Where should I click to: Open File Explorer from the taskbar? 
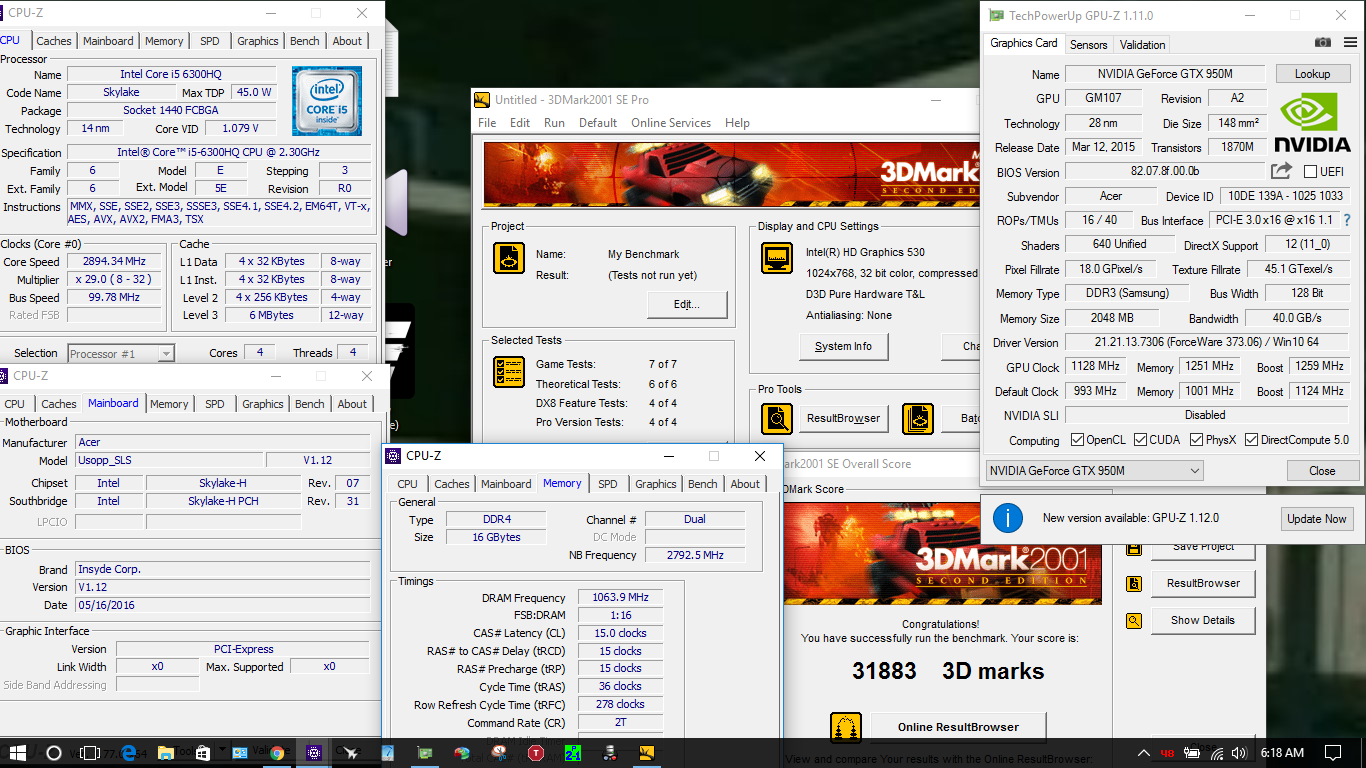(165, 753)
